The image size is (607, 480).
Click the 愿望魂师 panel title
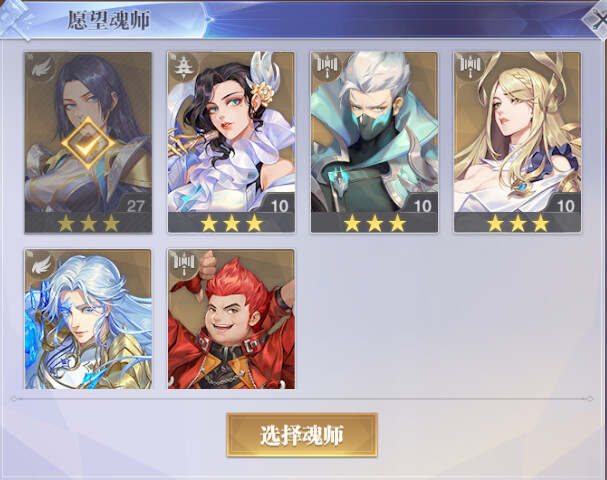pos(109,20)
